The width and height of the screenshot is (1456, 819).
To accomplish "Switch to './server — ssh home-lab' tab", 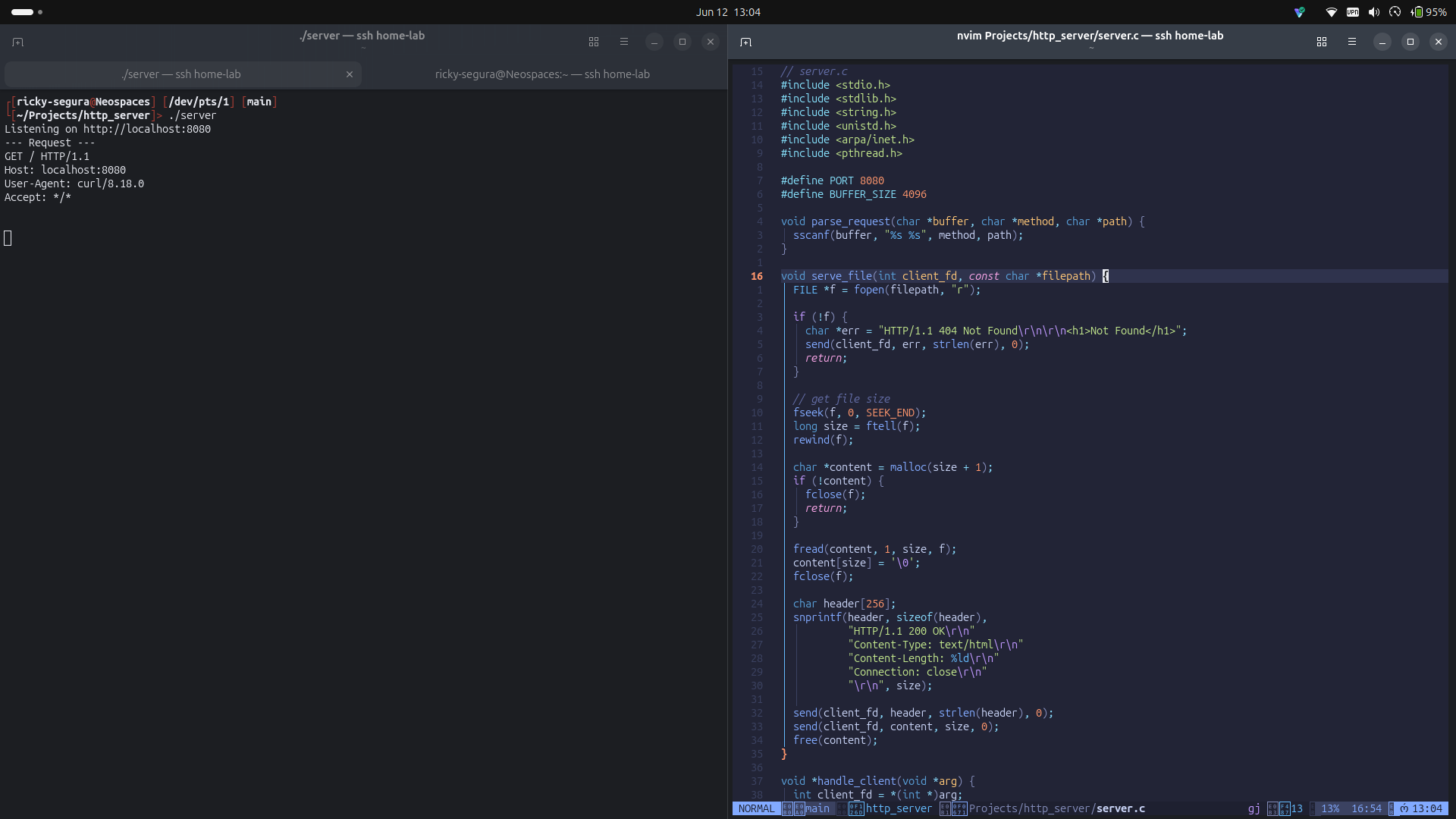I will tap(182, 74).
